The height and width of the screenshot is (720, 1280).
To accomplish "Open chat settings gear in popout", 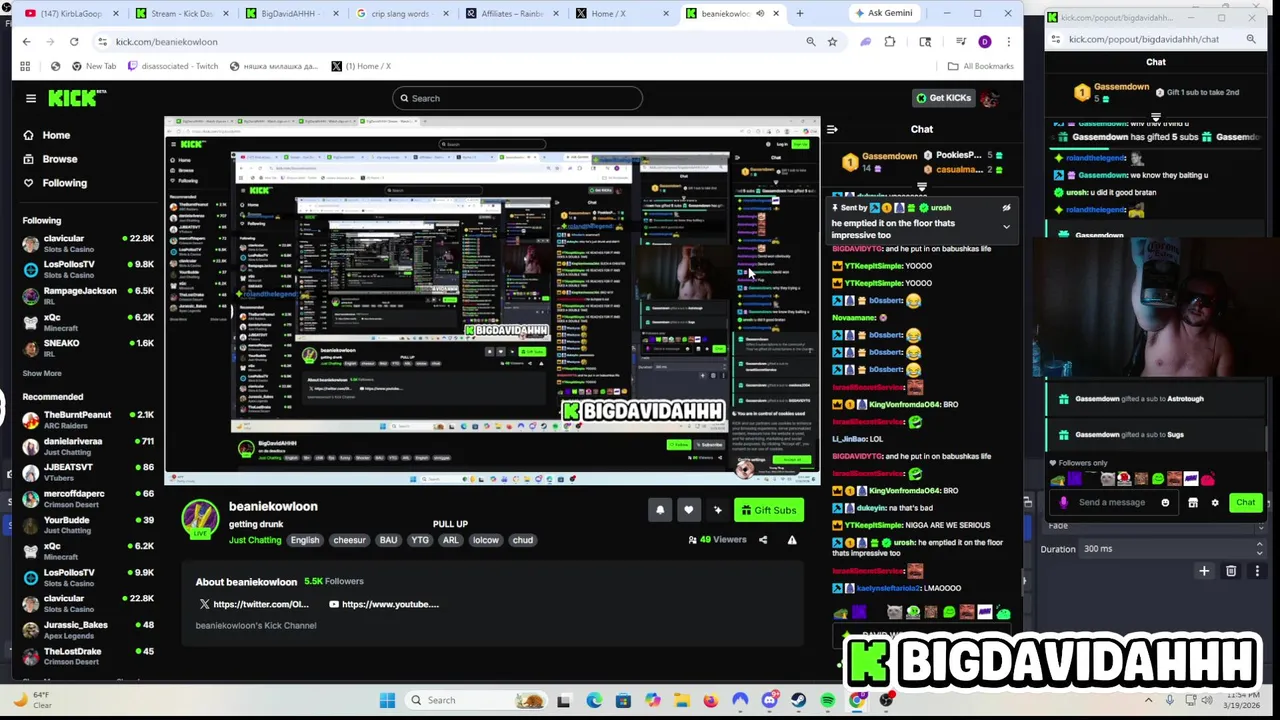I will 1215,503.
